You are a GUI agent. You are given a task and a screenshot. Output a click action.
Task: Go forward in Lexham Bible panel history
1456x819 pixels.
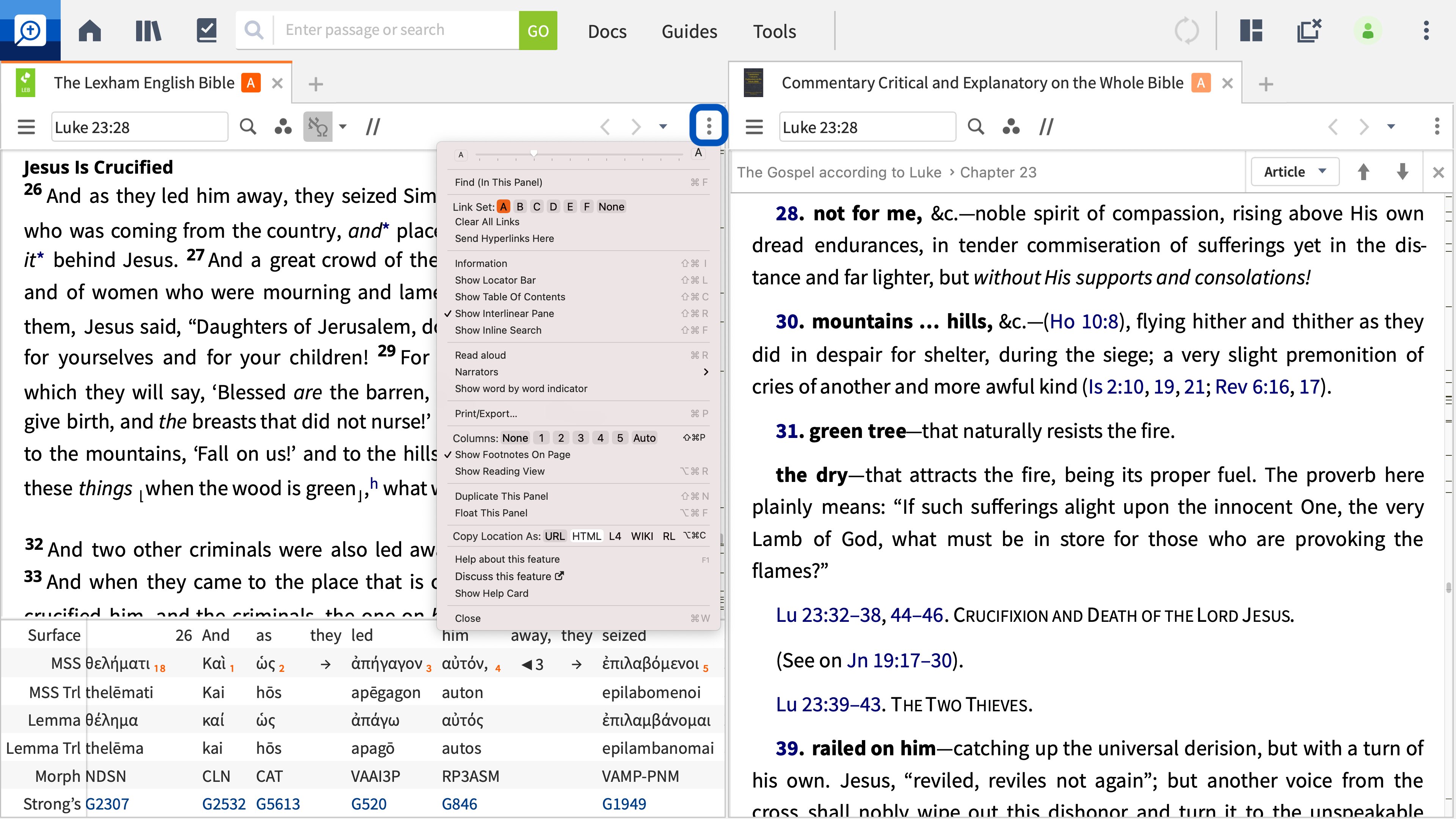point(636,127)
